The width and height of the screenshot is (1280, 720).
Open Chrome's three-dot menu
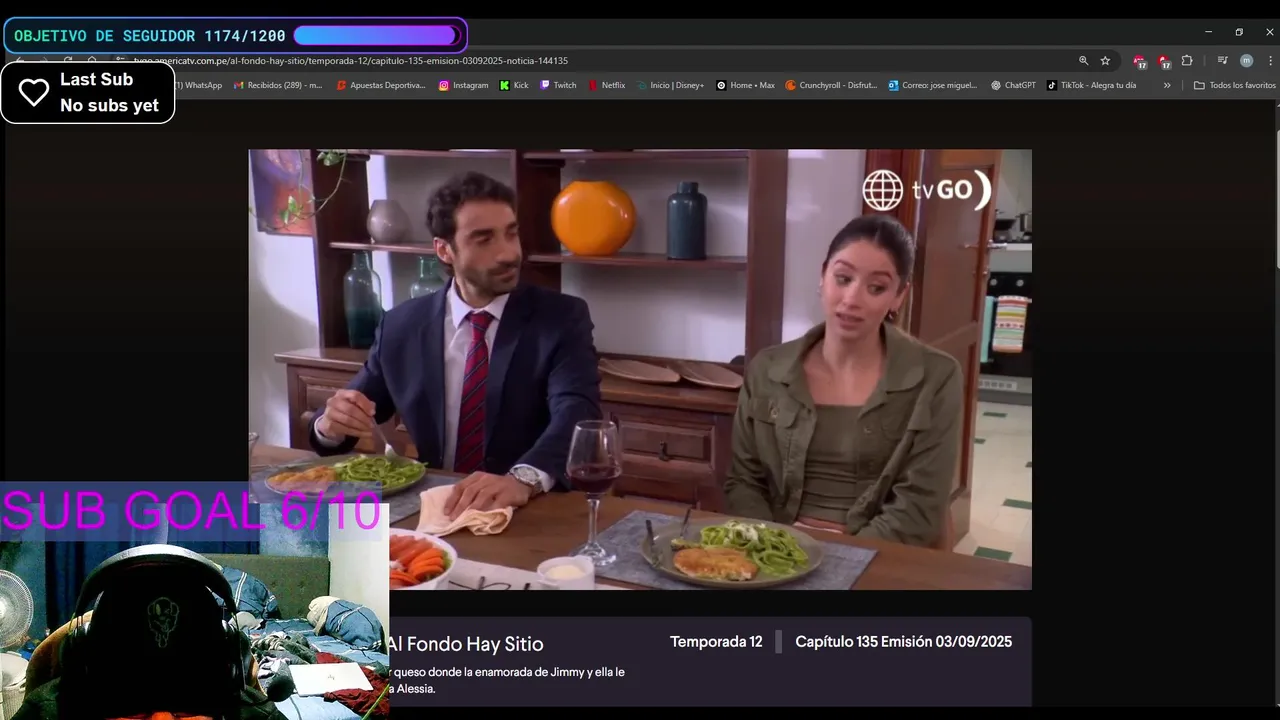[x=1270, y=61]
